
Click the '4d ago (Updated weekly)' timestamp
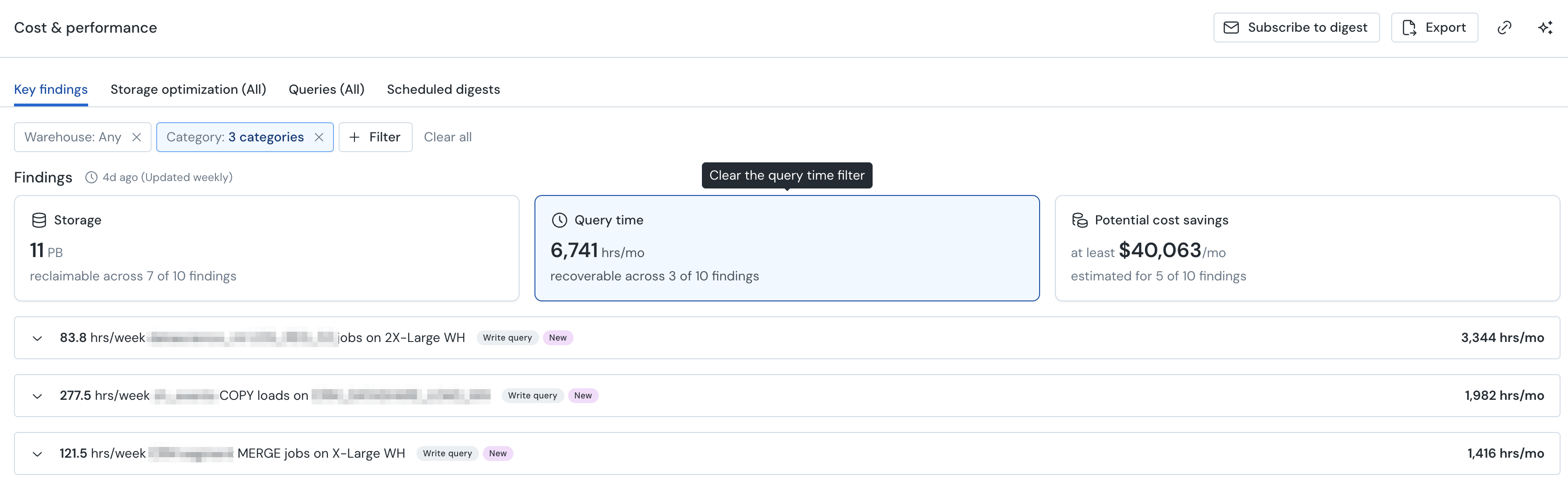click(x=167, y=177)
